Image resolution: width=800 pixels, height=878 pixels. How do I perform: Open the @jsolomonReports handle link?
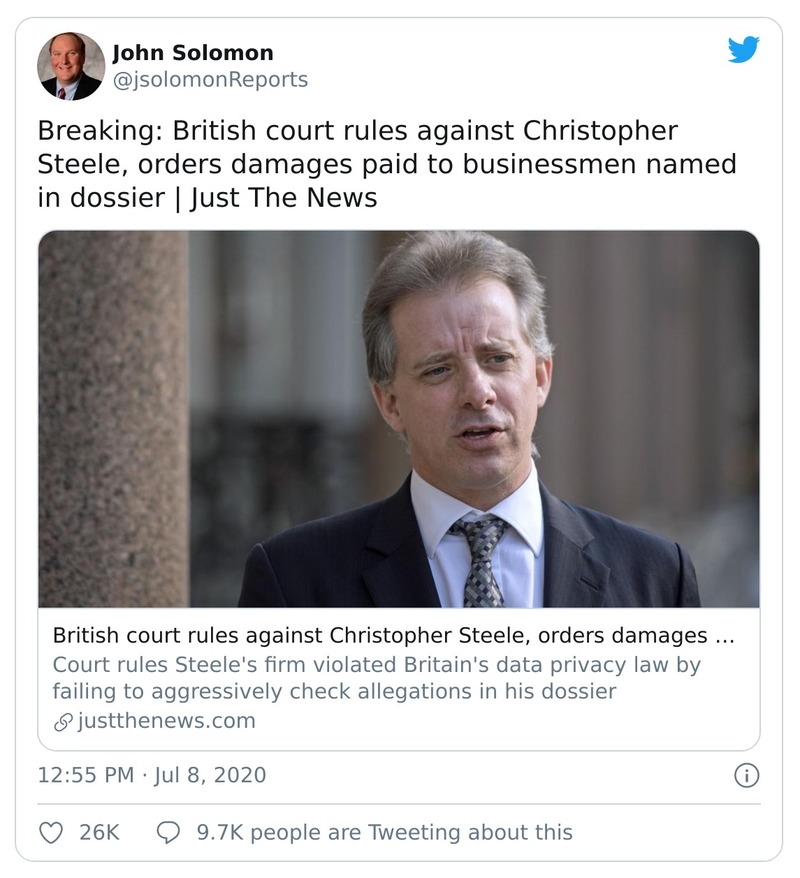click(x=210, y=79)
